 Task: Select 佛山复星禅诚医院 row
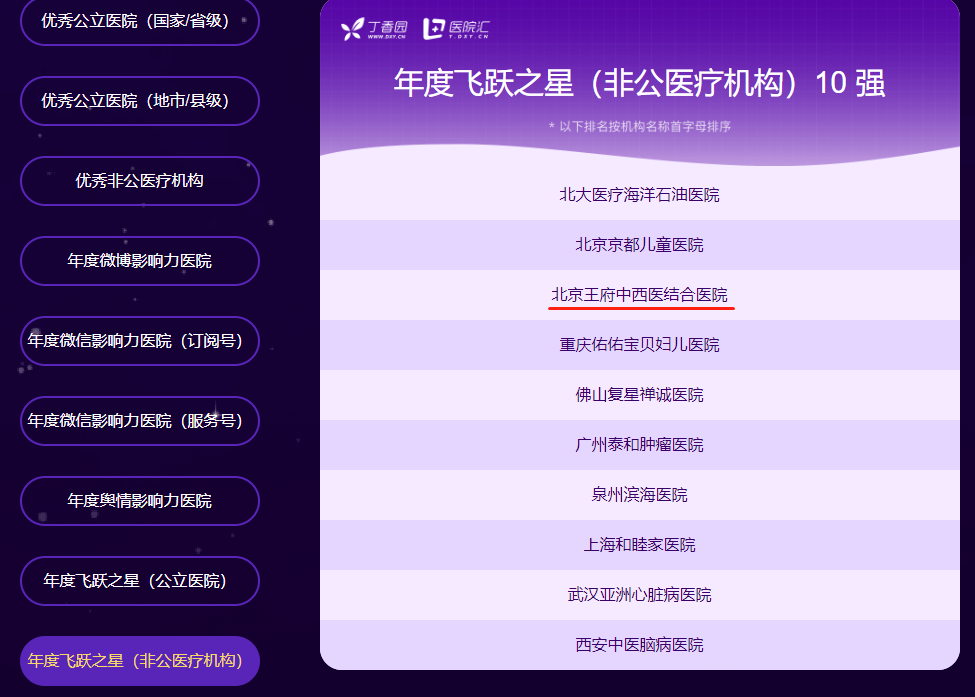[639, 395]
